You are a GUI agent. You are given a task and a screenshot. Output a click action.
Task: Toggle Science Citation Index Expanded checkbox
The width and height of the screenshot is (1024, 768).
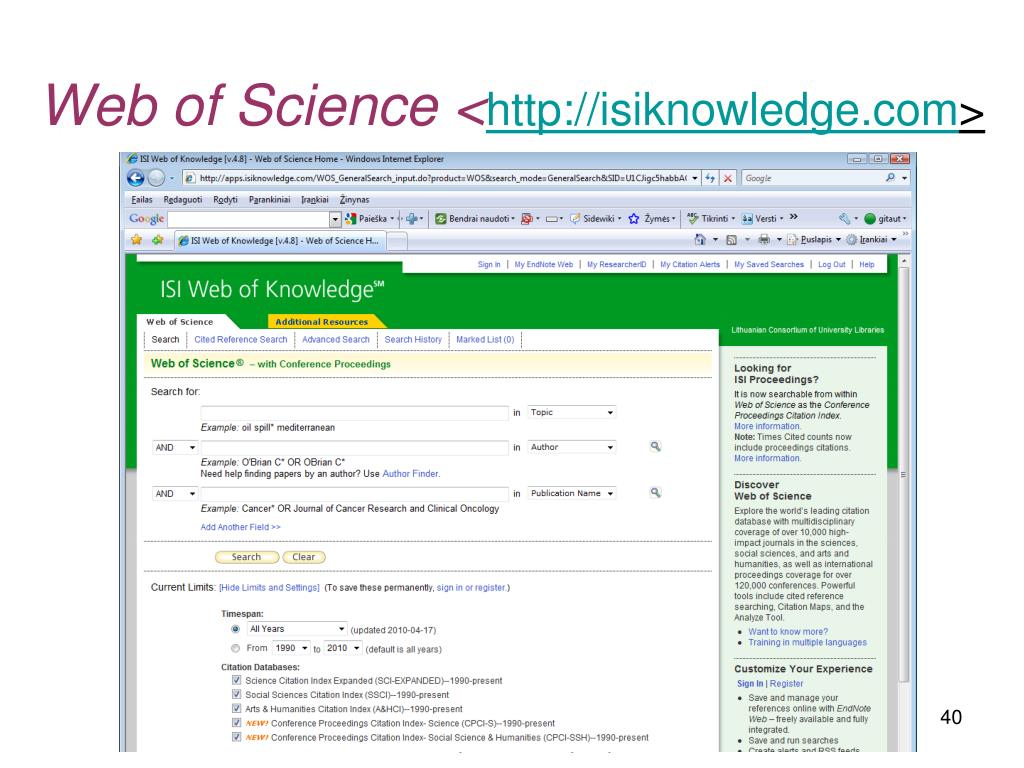click(236, 680)
